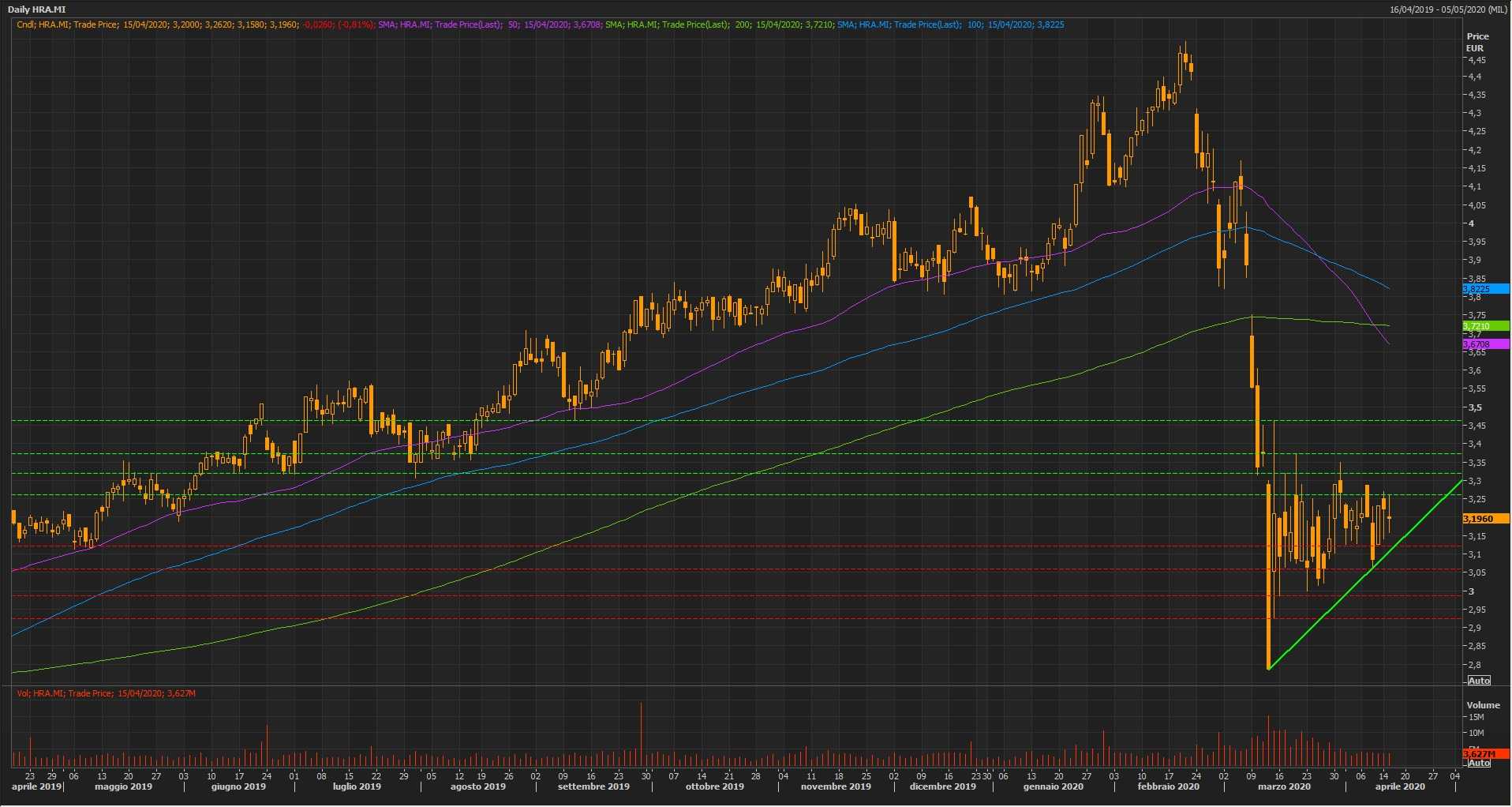Click the red 3,627M volume tag
This screenshot has width=1512, height=807.
point(1484,754)
